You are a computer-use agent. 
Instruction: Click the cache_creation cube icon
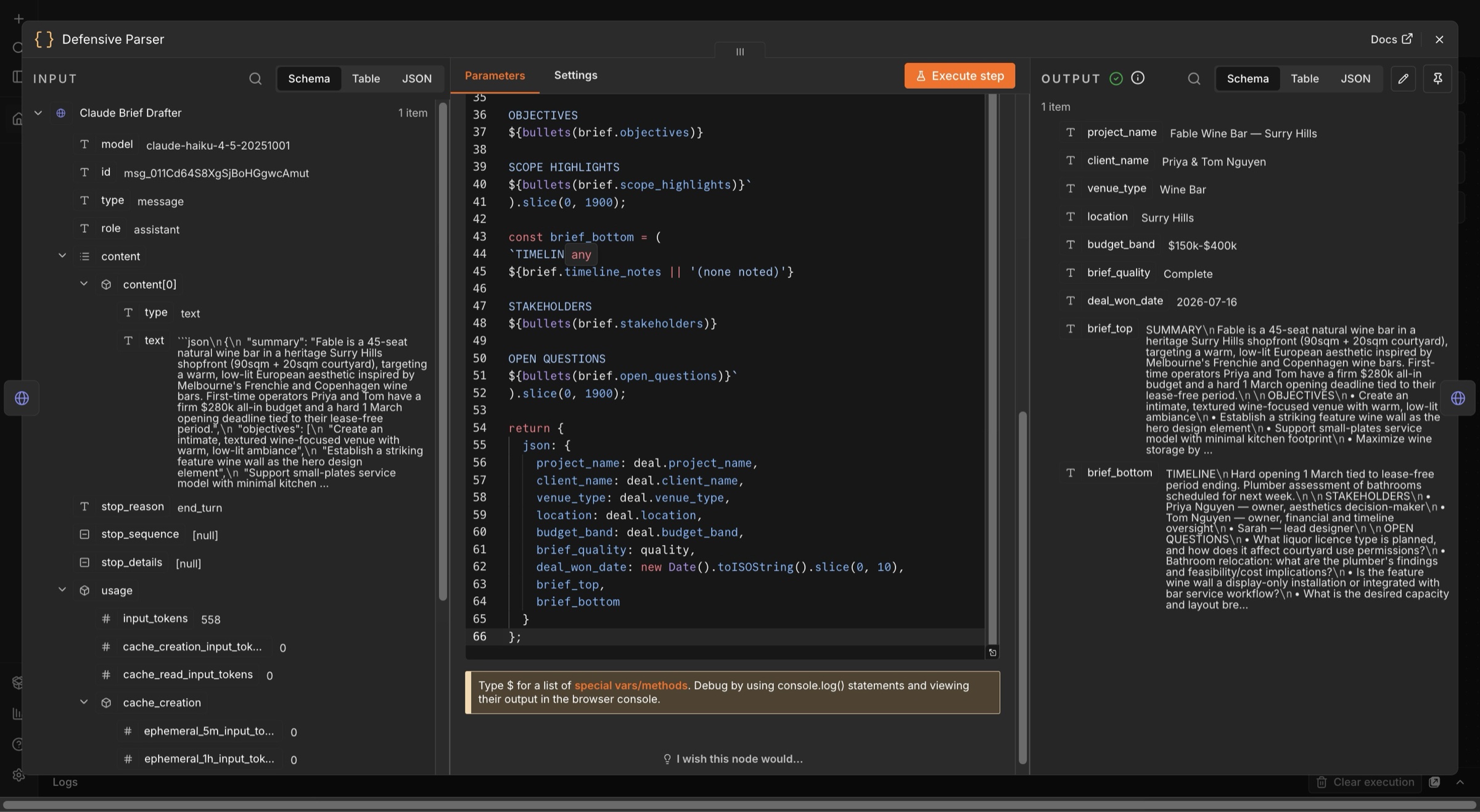click(x=106, y=703)
